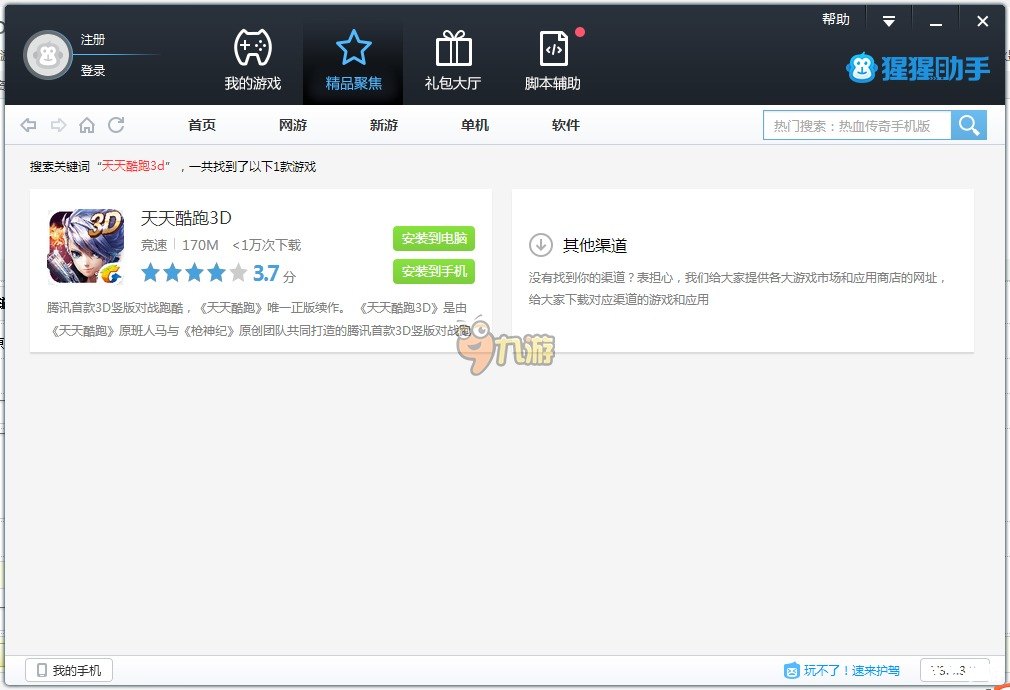Click the 注册 register link

point(93,39)
